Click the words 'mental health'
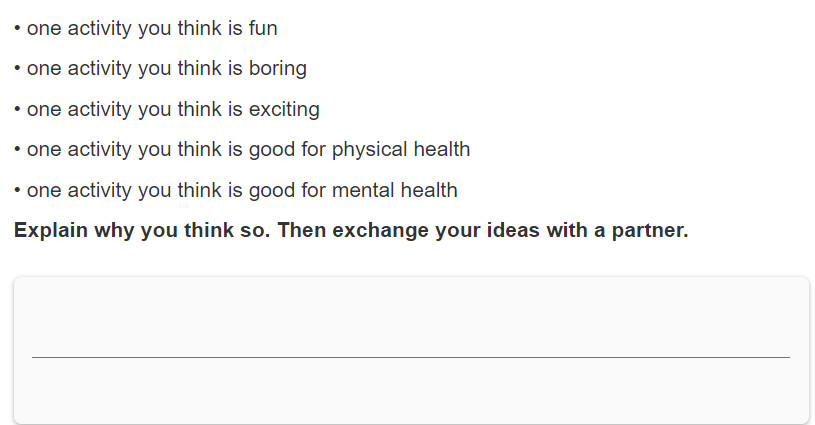 [x=395, y=190]
